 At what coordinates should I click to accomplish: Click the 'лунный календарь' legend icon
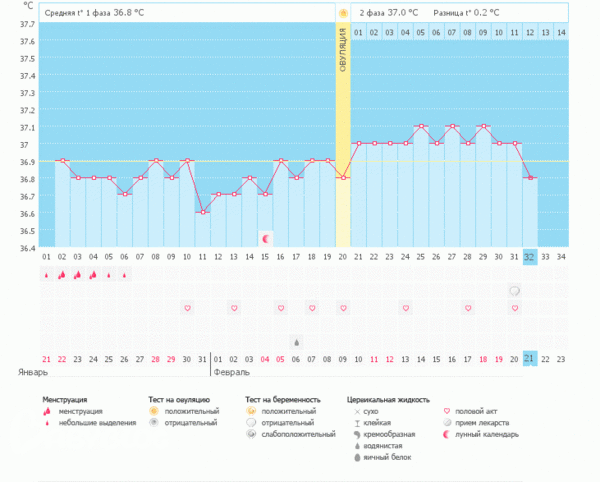[x=446, y=435]
